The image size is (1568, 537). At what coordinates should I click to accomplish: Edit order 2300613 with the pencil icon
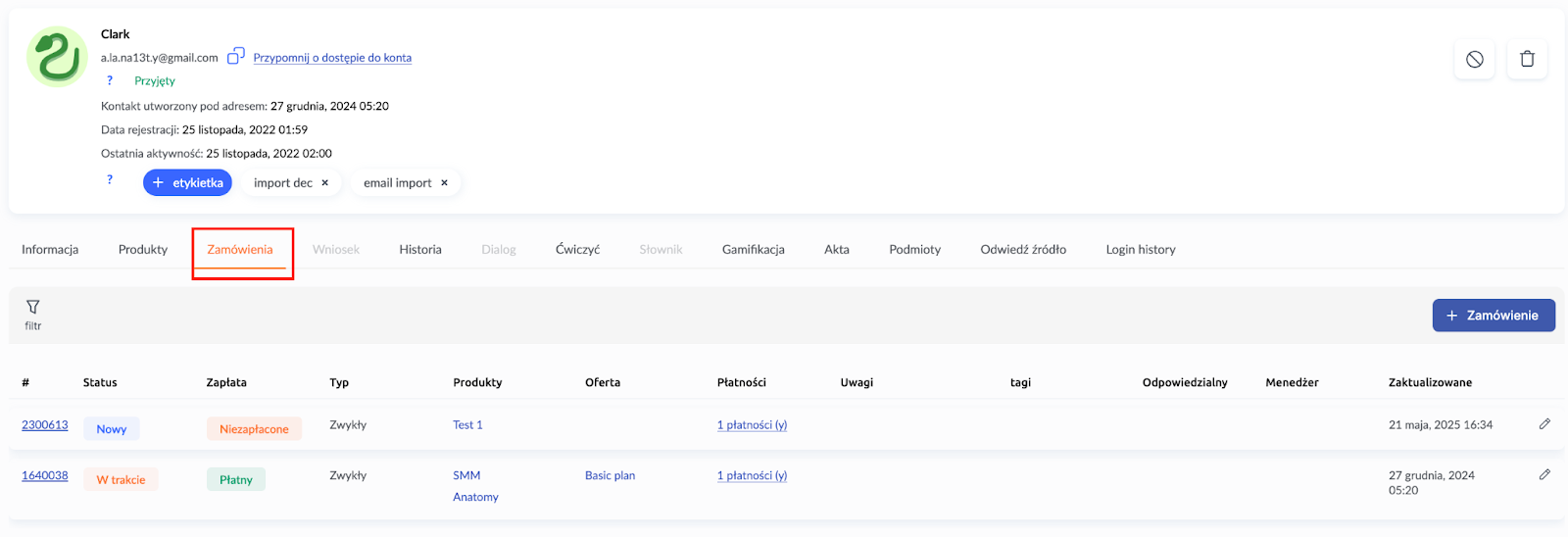[1544, 424]
